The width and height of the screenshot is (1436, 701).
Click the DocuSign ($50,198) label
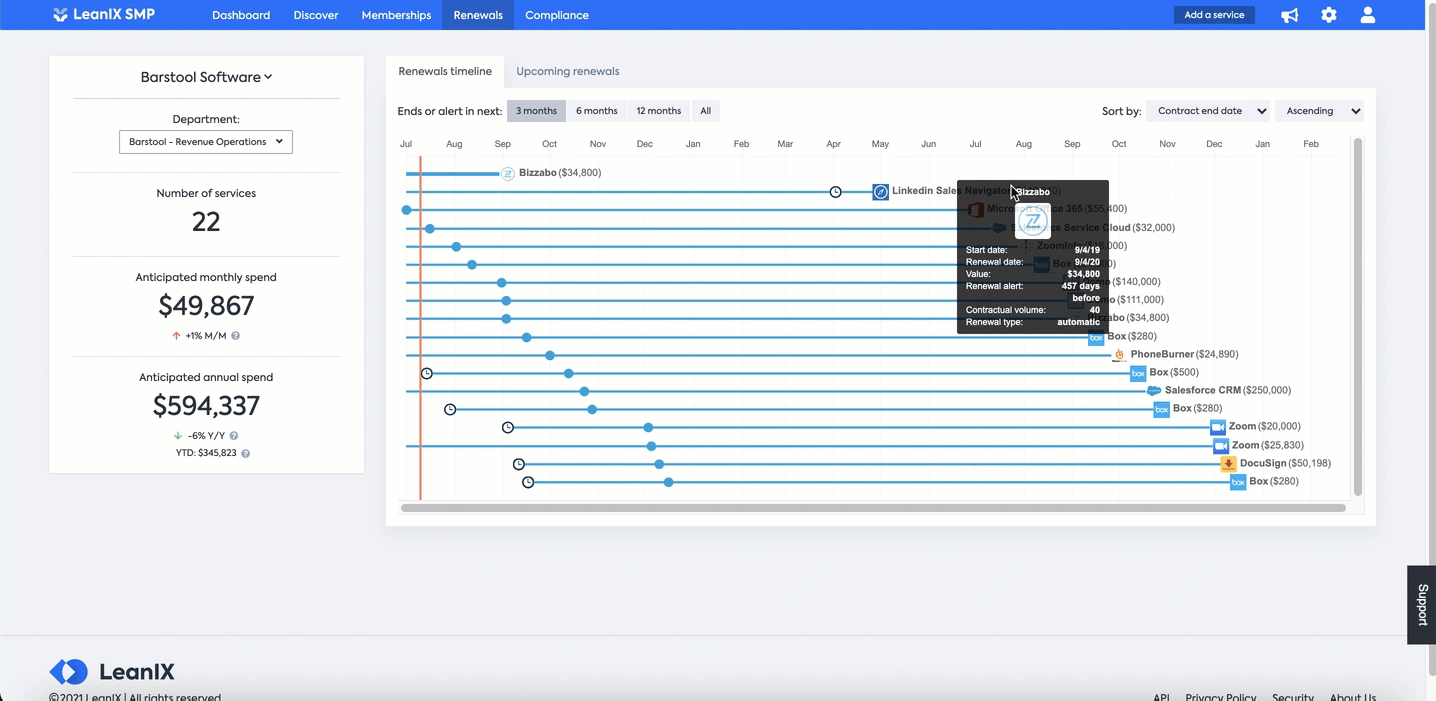click(1285, 463)
